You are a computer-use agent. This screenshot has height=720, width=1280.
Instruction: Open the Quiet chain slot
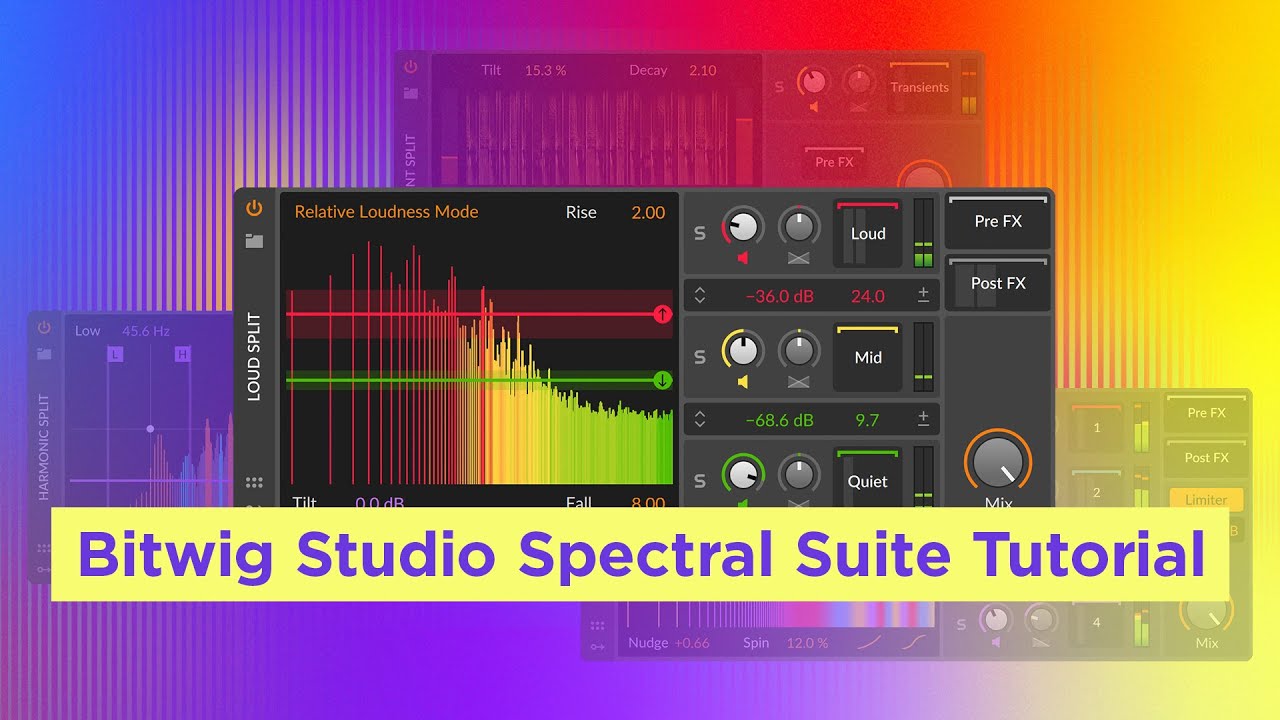(x=868, y=478)
